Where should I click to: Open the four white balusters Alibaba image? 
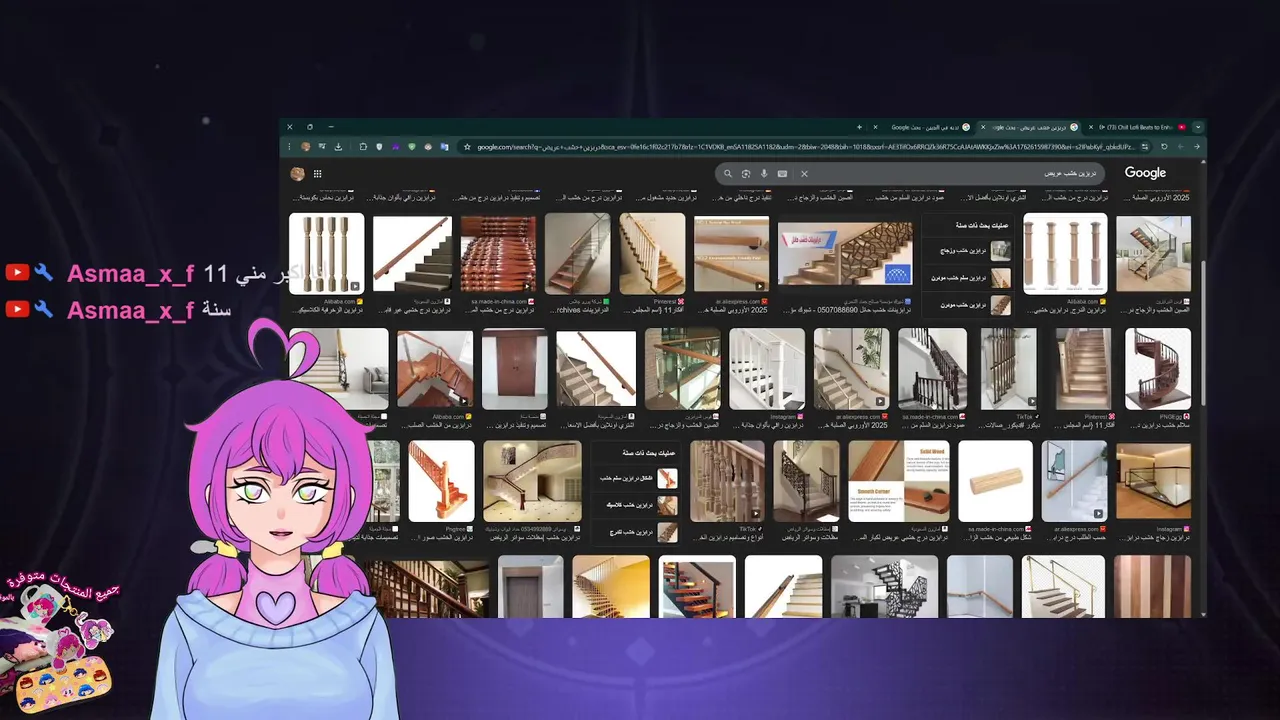point(326,253)
